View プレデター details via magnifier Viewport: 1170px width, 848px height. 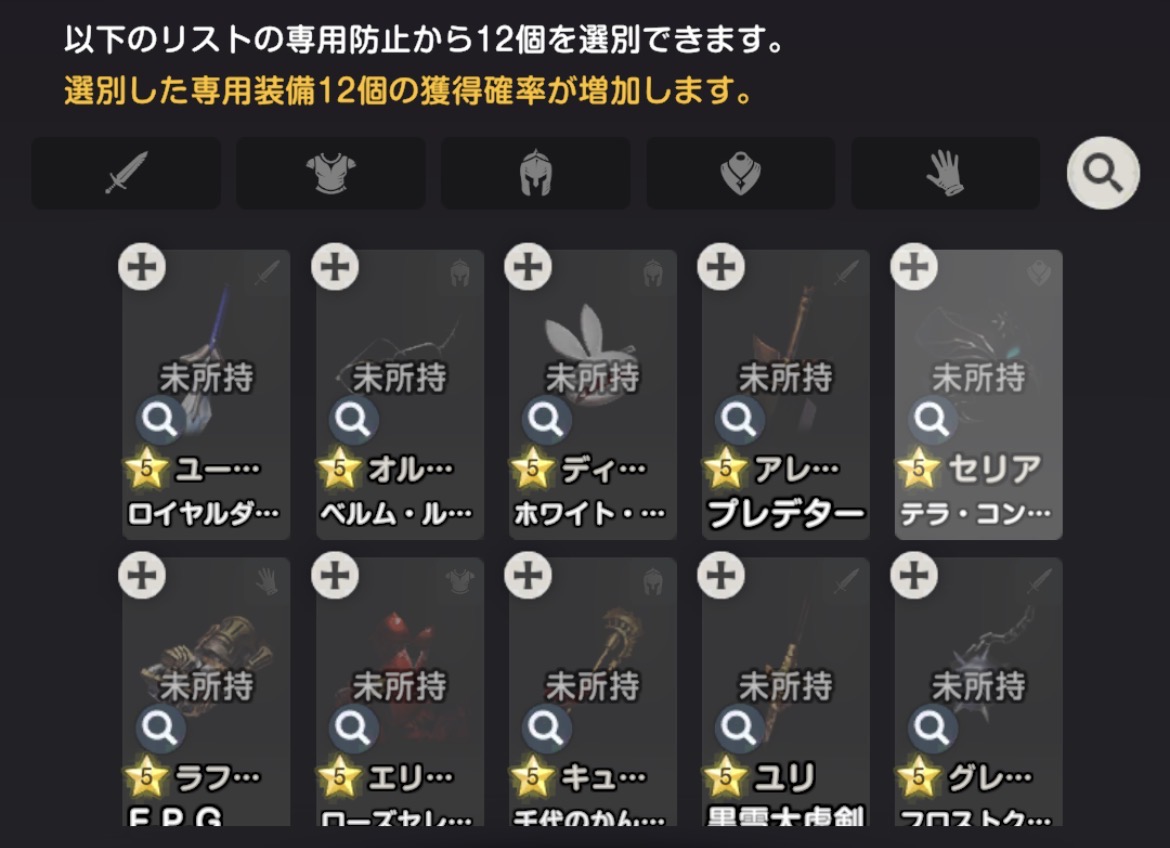738,420
